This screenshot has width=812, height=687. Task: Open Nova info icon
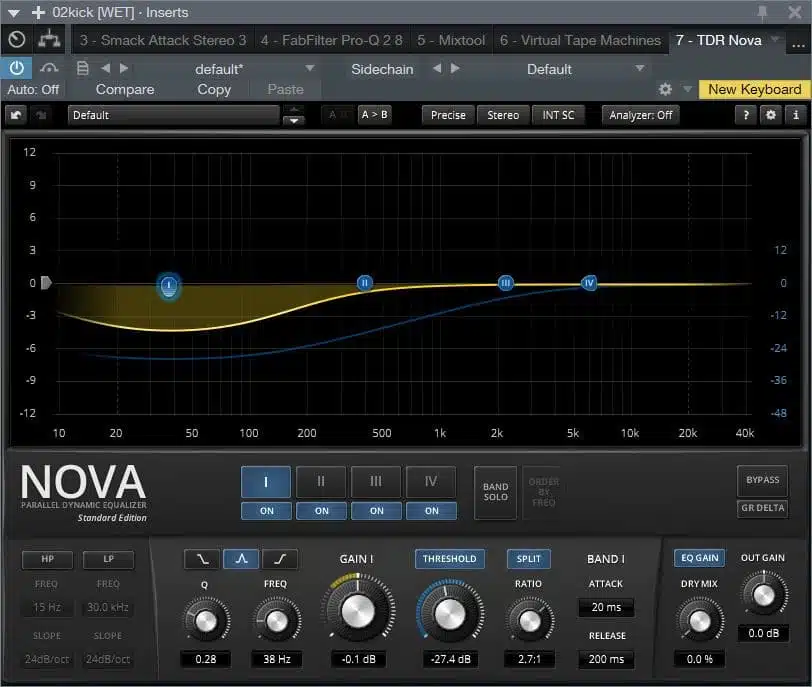tap(796, 115)
